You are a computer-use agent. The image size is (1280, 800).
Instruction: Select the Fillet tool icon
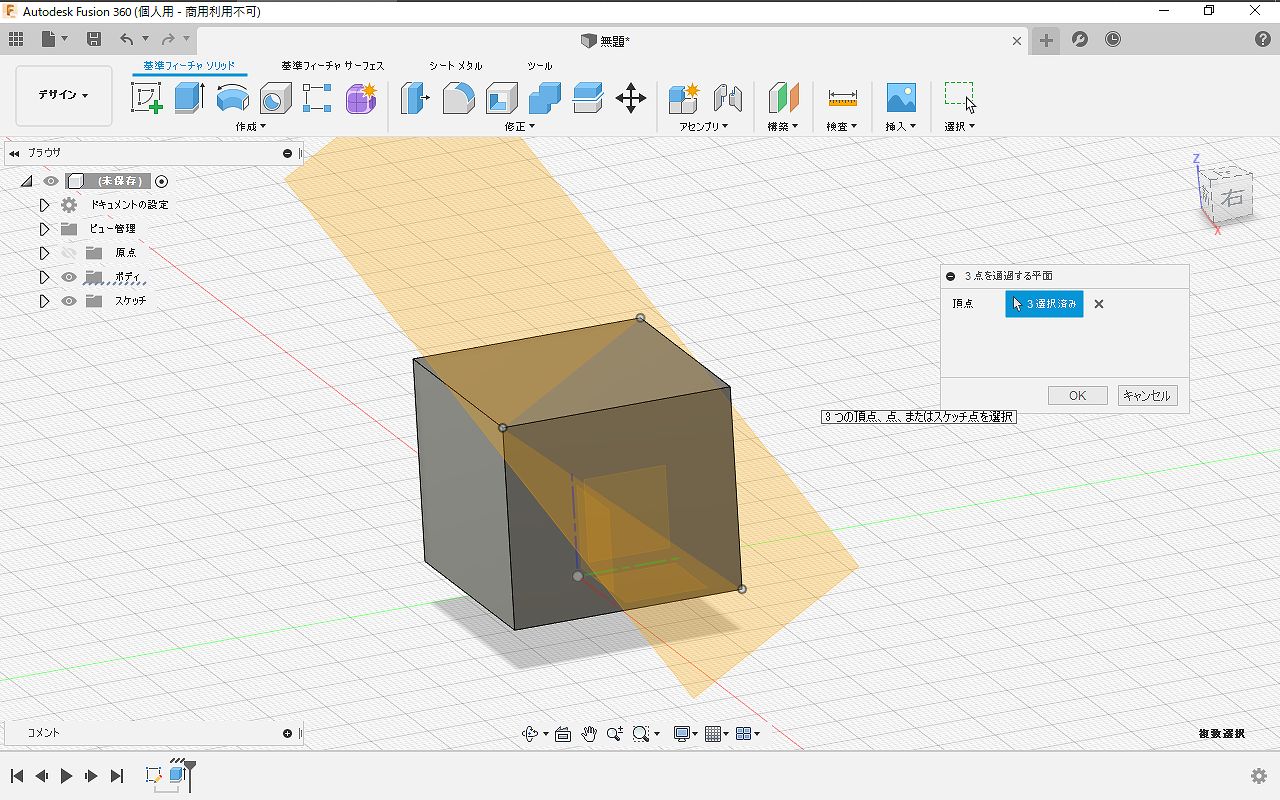point(458,98)
